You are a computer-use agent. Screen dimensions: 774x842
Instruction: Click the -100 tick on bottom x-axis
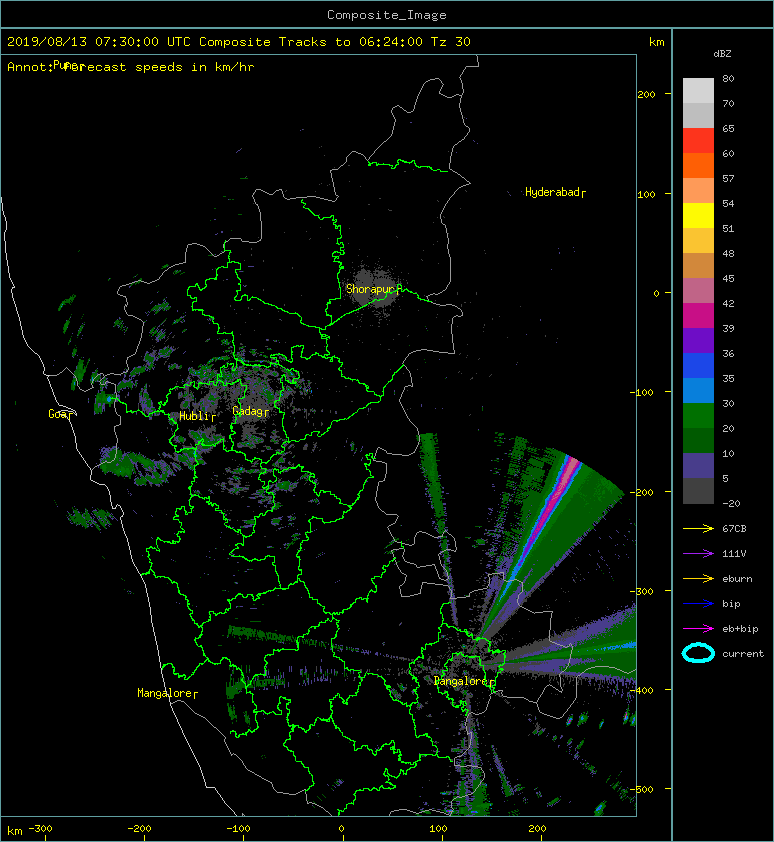point(238,829)
